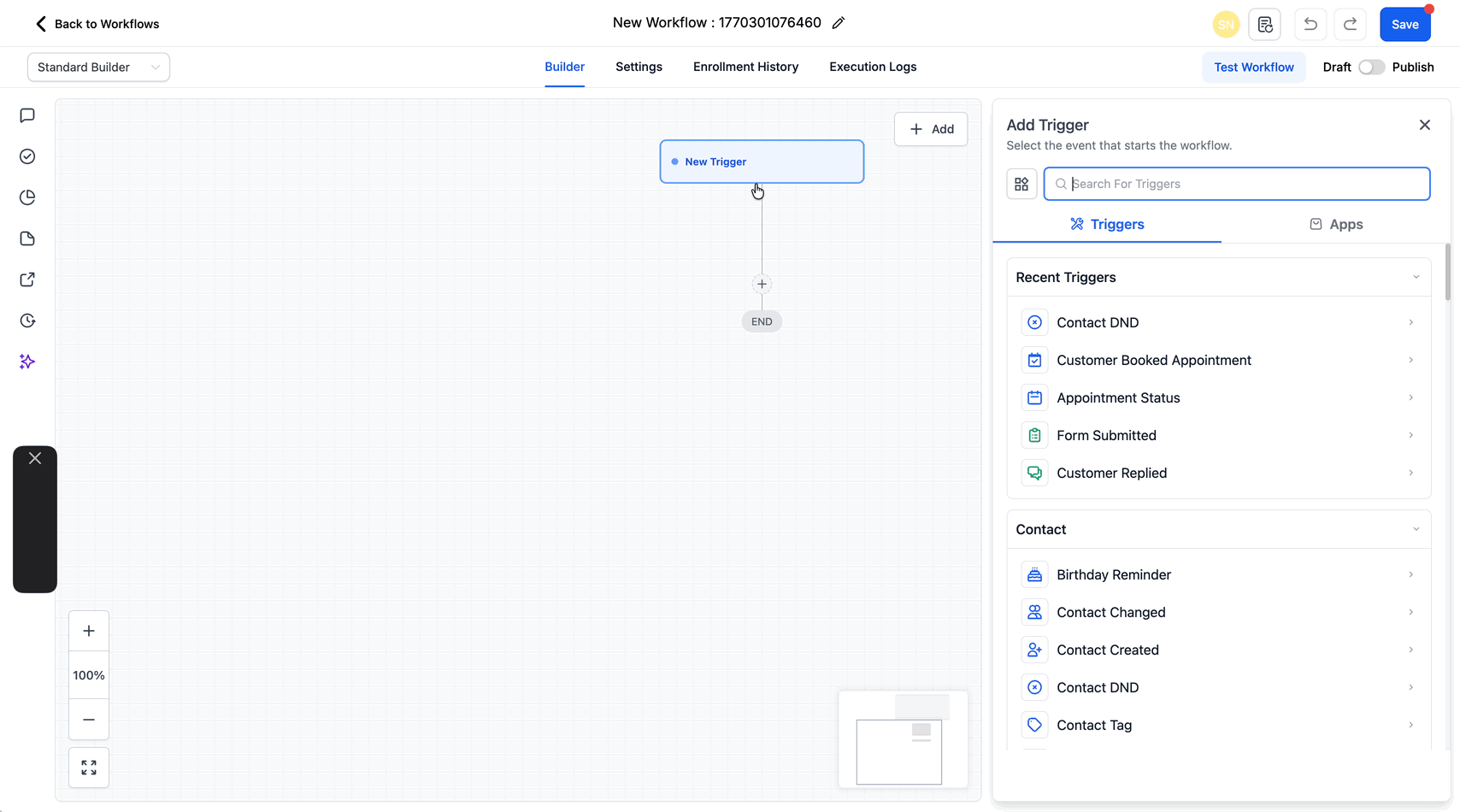Screen dimensions: 1460x812
Task: Collapse the Contact section
Action: pos(1416,529)
